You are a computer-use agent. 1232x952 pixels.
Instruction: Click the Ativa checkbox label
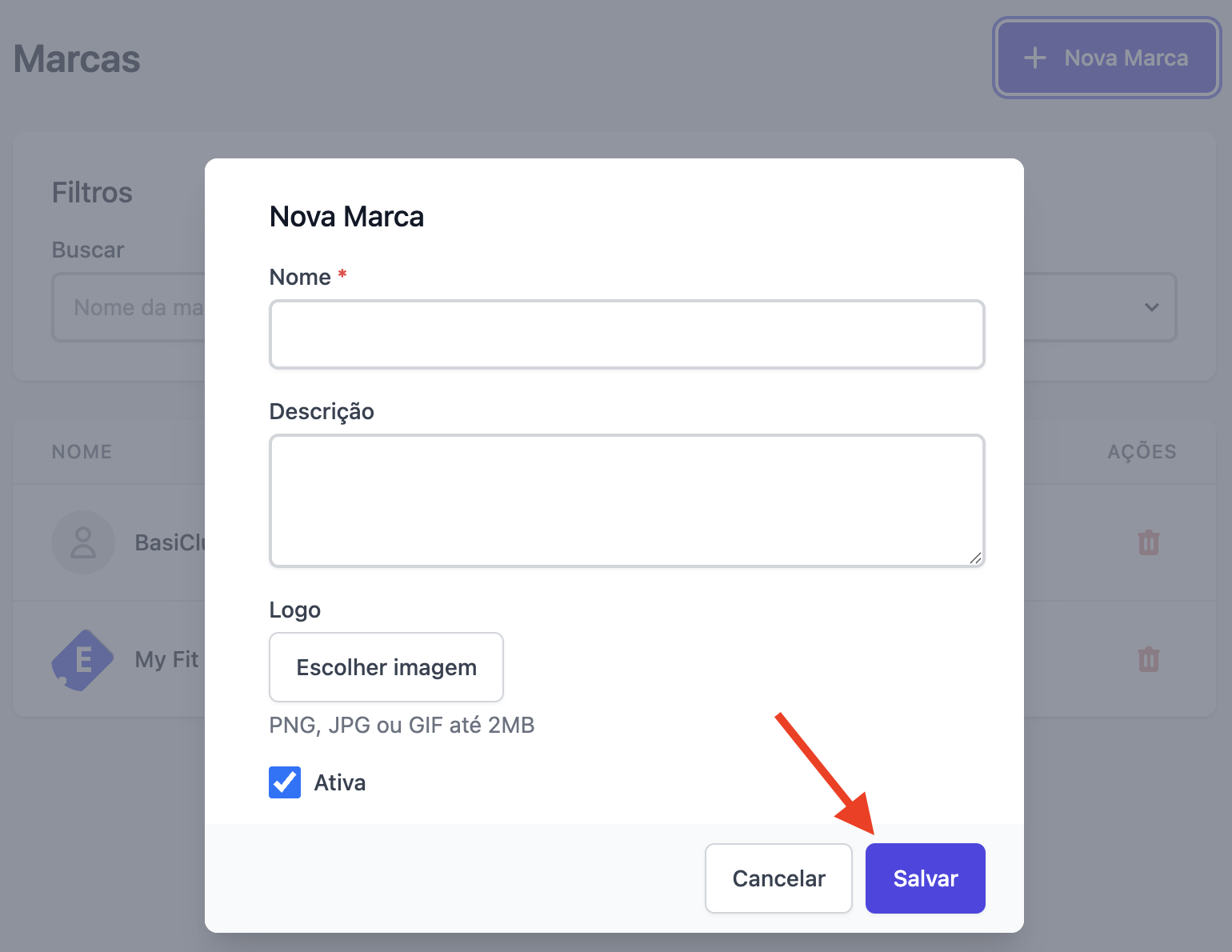click(340, 782)
